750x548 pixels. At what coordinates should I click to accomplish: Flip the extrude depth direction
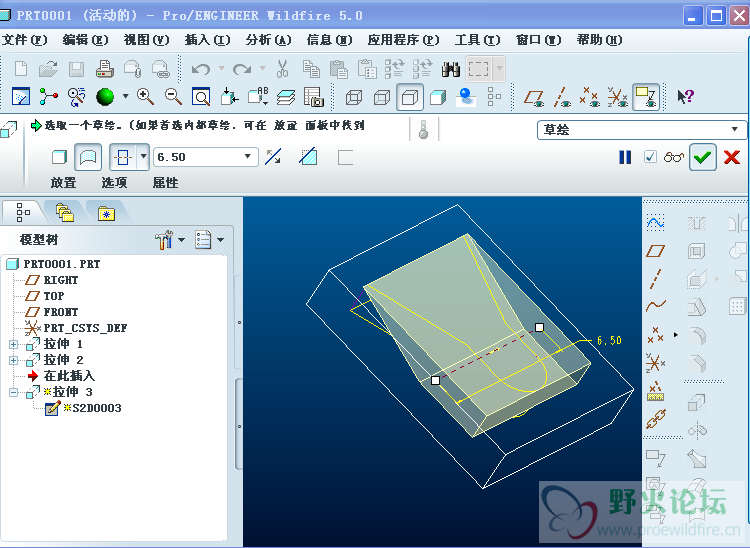(x=273, y=157)
